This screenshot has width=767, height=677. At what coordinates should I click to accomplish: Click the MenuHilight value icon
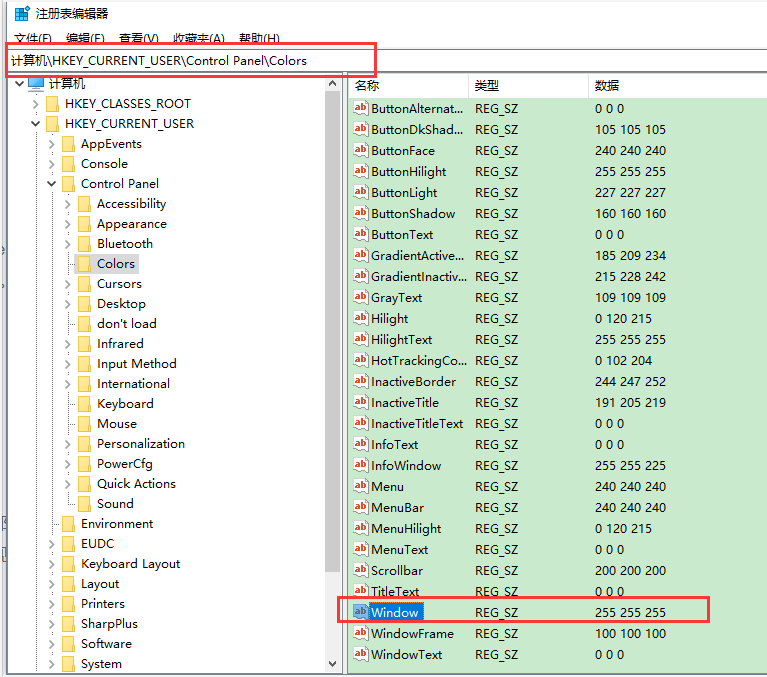[x=361, y=528]
